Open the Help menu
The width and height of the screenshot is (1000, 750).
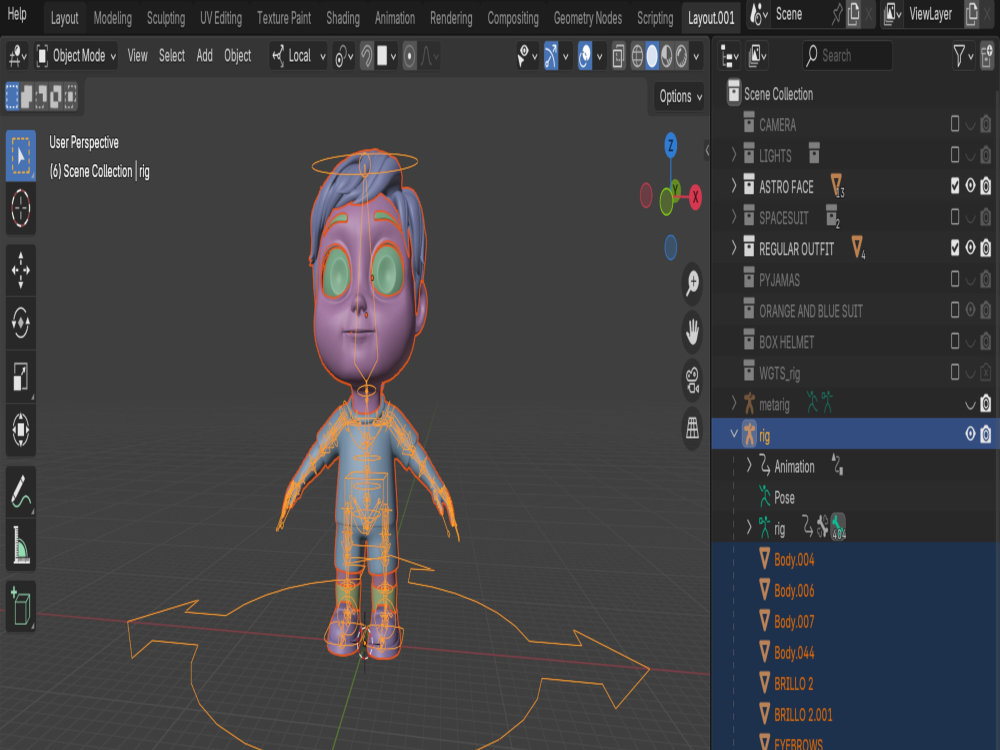click(x=17, y=14)
